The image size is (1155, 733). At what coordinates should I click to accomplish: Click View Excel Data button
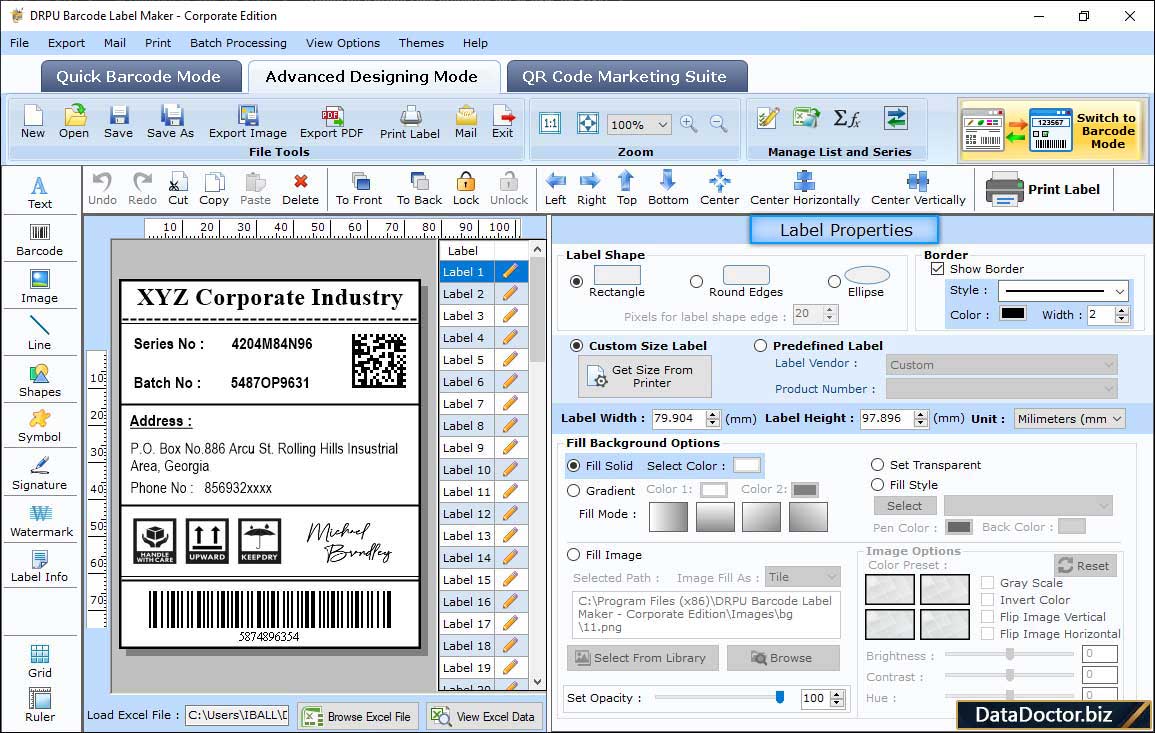(x=484, y=716)
